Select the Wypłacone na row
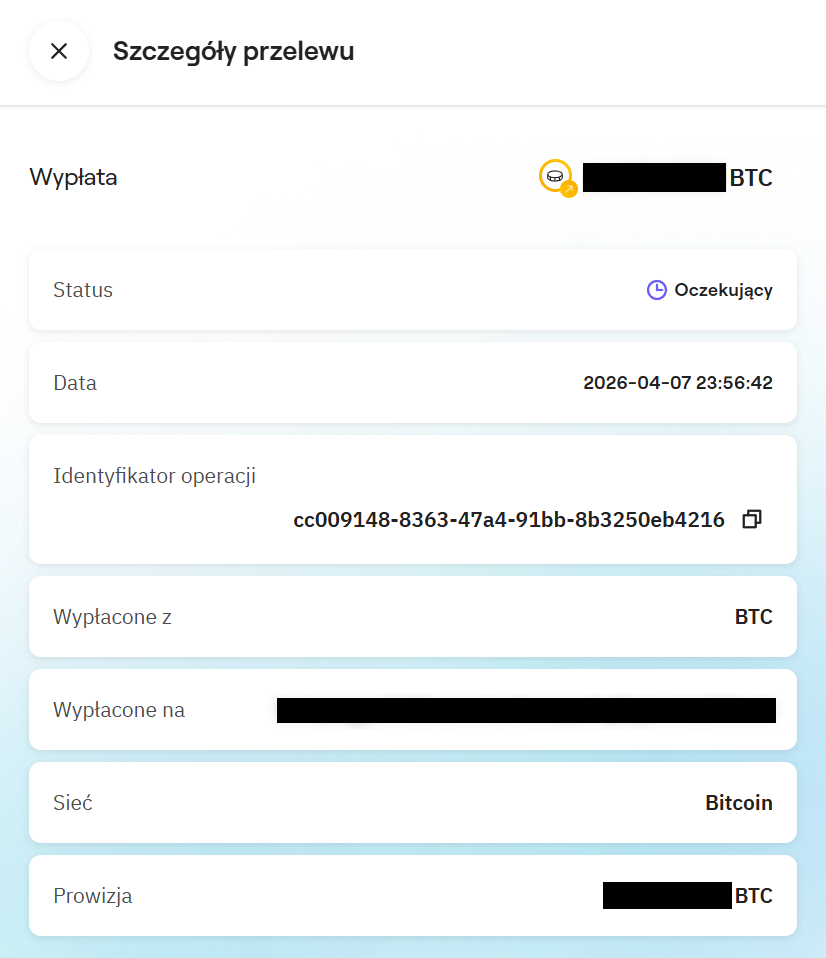This screenshot has height=958, width=826. click(413, 710)
